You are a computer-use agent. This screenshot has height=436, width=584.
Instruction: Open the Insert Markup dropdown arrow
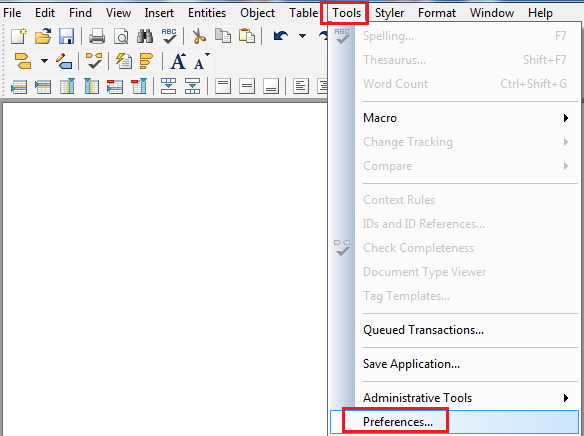pyautogui.click(x=44, y=61)
